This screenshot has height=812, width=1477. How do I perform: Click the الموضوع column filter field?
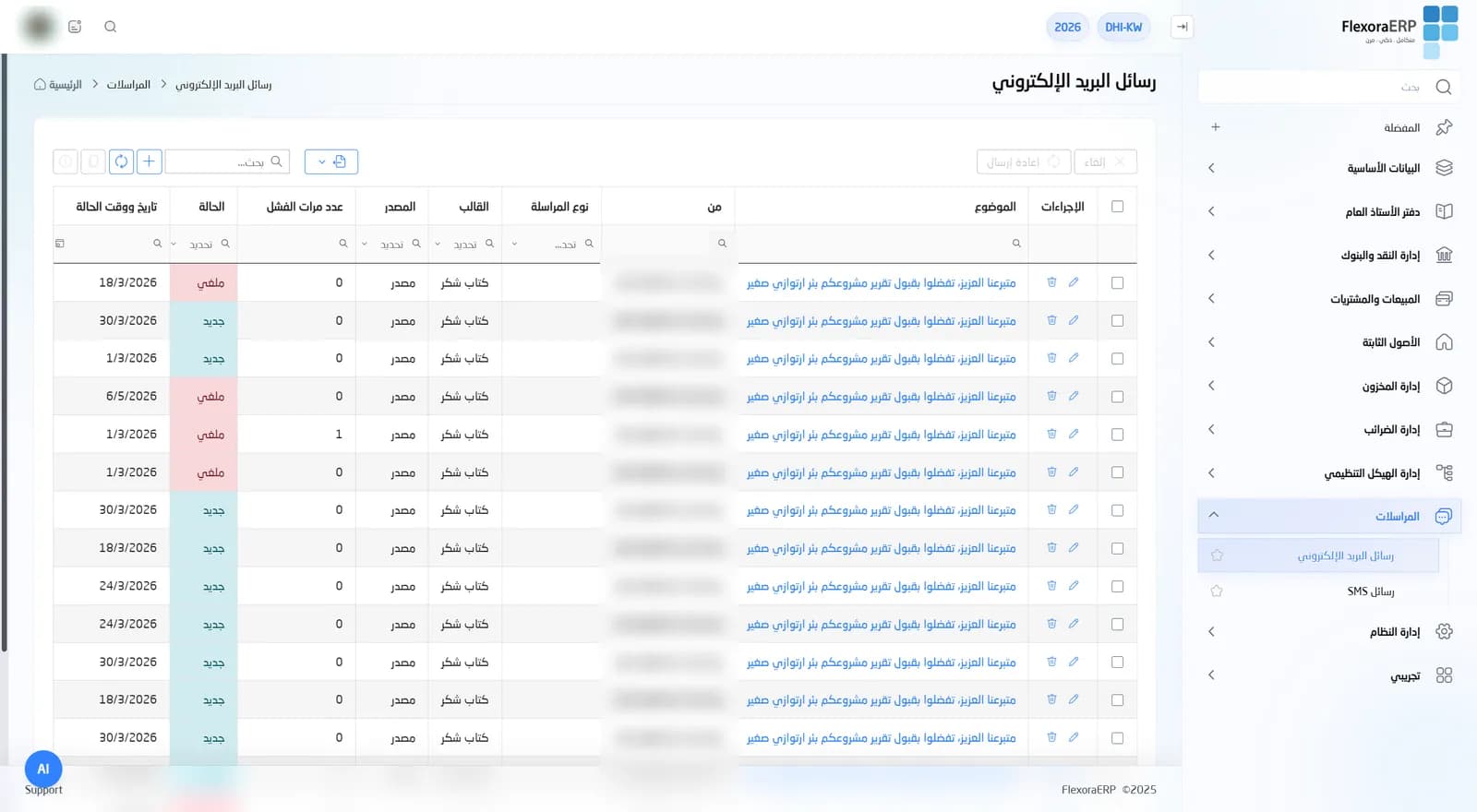883,244
